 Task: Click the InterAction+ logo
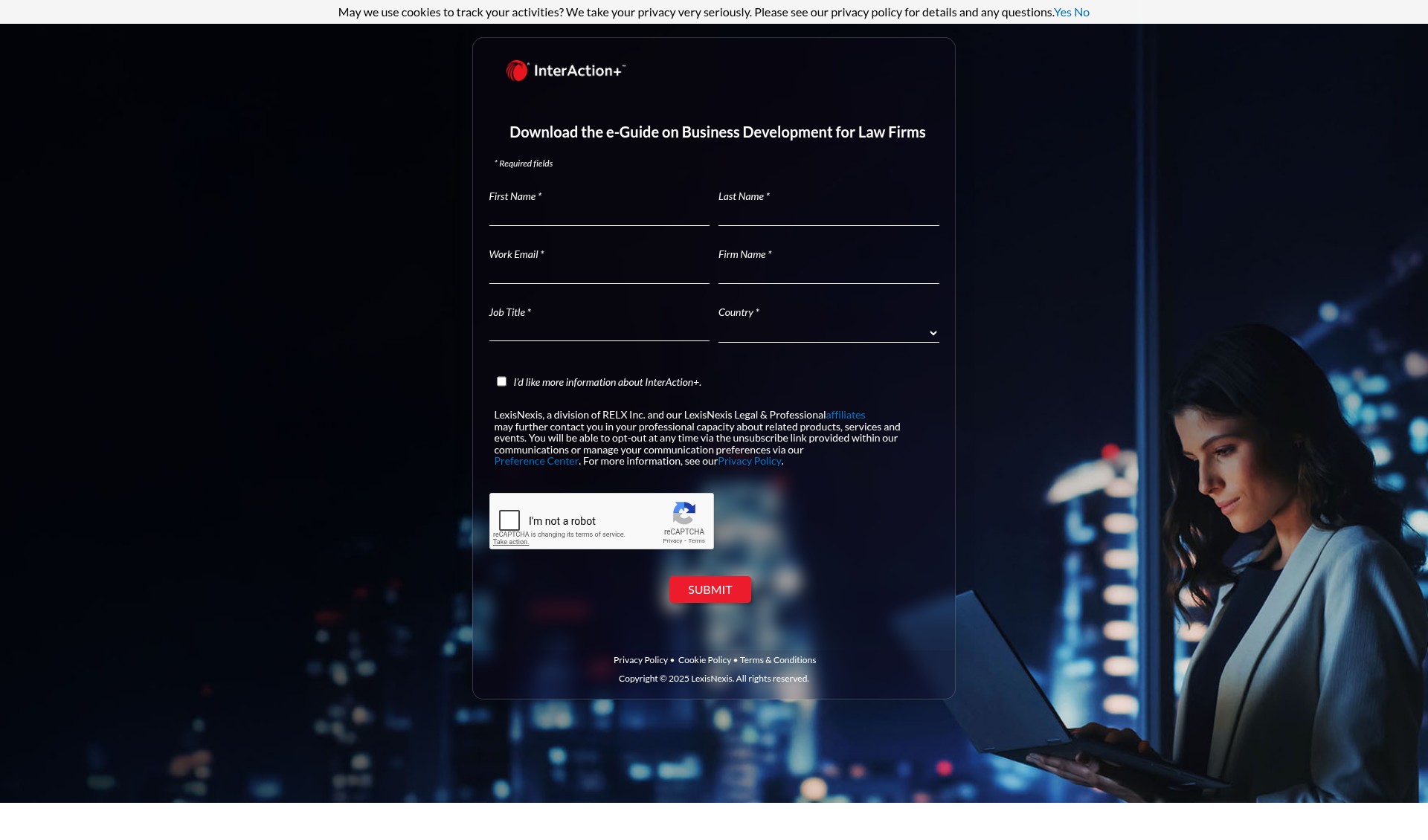pyautogui.click(x=566, y=71)
